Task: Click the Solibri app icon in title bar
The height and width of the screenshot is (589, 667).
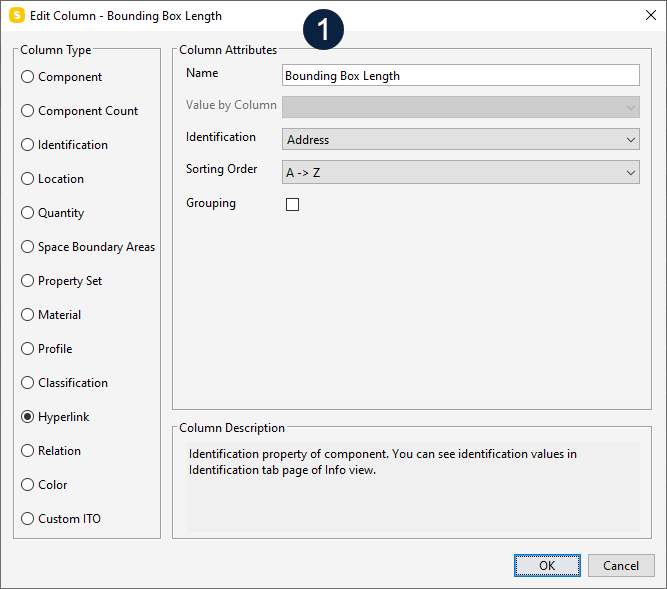Action: coord(17,16)
